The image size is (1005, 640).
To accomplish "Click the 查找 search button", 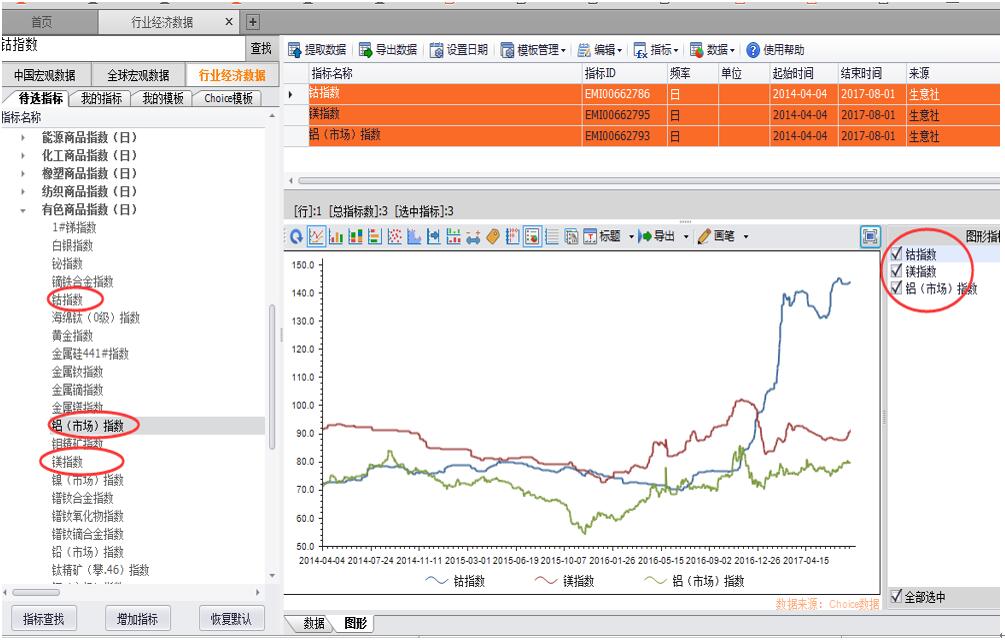I will pyautogui.click(x=260, y=48).
